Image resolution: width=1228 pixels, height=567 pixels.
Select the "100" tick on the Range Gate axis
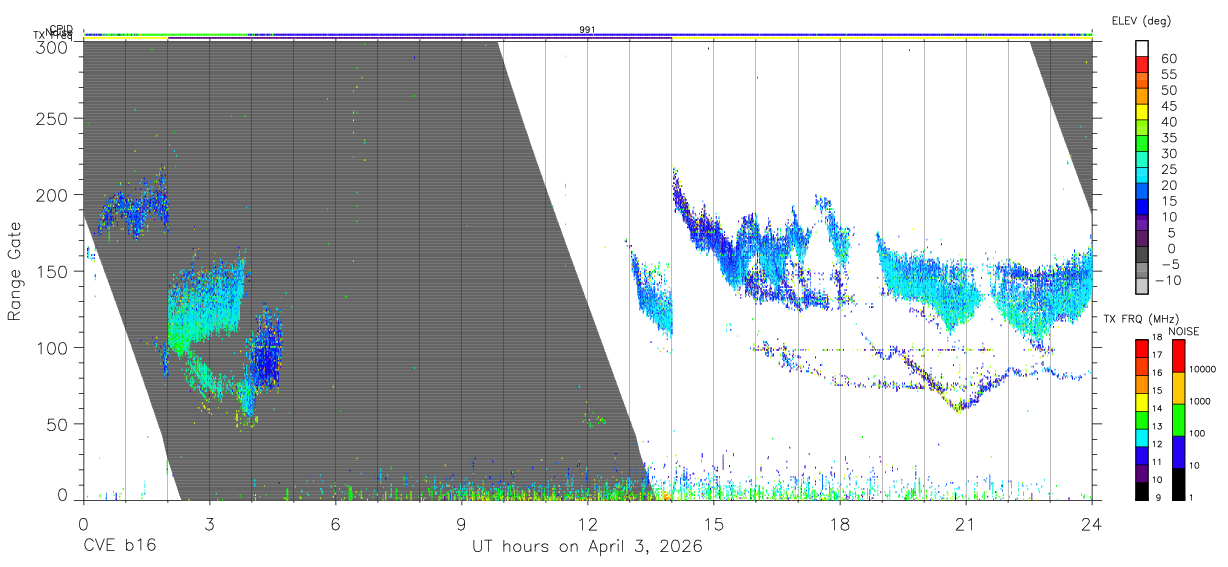point(51,347)
